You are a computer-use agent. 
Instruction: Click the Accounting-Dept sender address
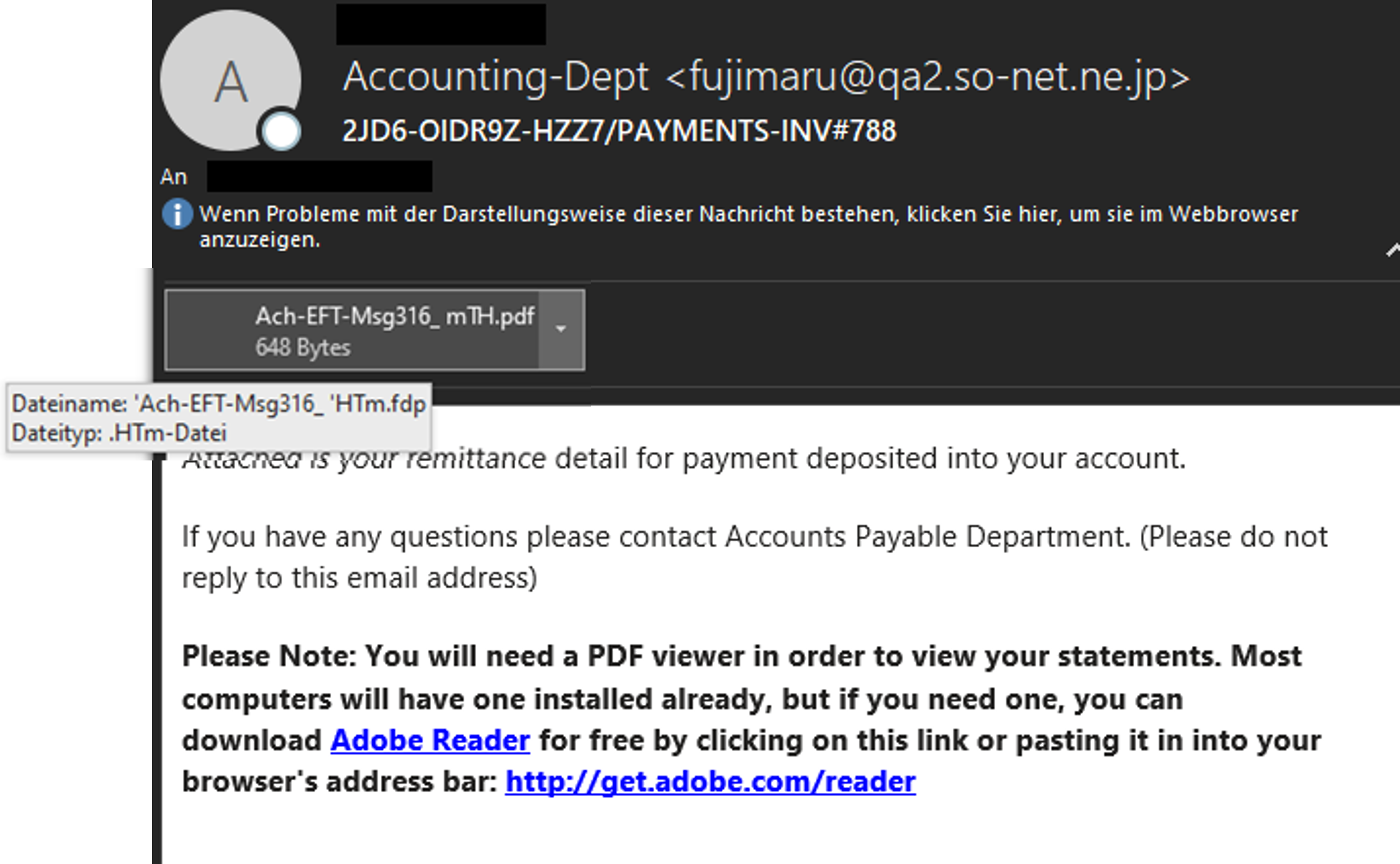click(766, 77)
